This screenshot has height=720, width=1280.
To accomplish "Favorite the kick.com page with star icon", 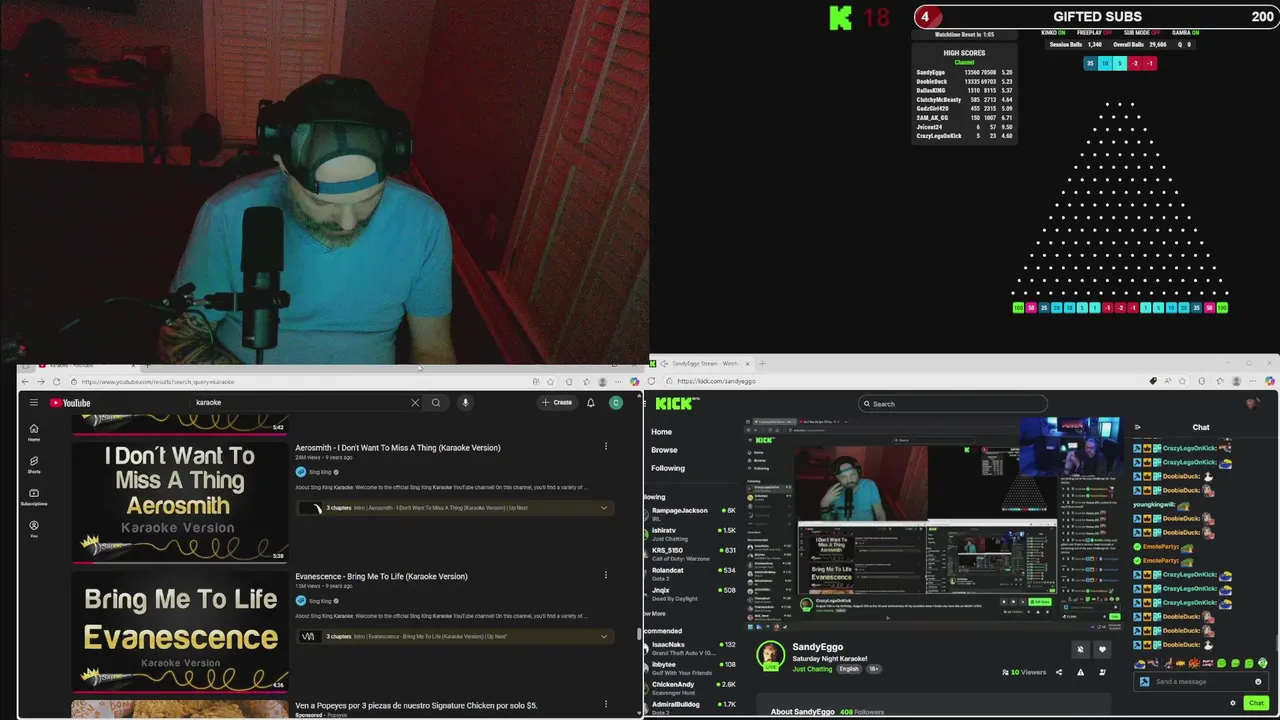I will 1182,381.
